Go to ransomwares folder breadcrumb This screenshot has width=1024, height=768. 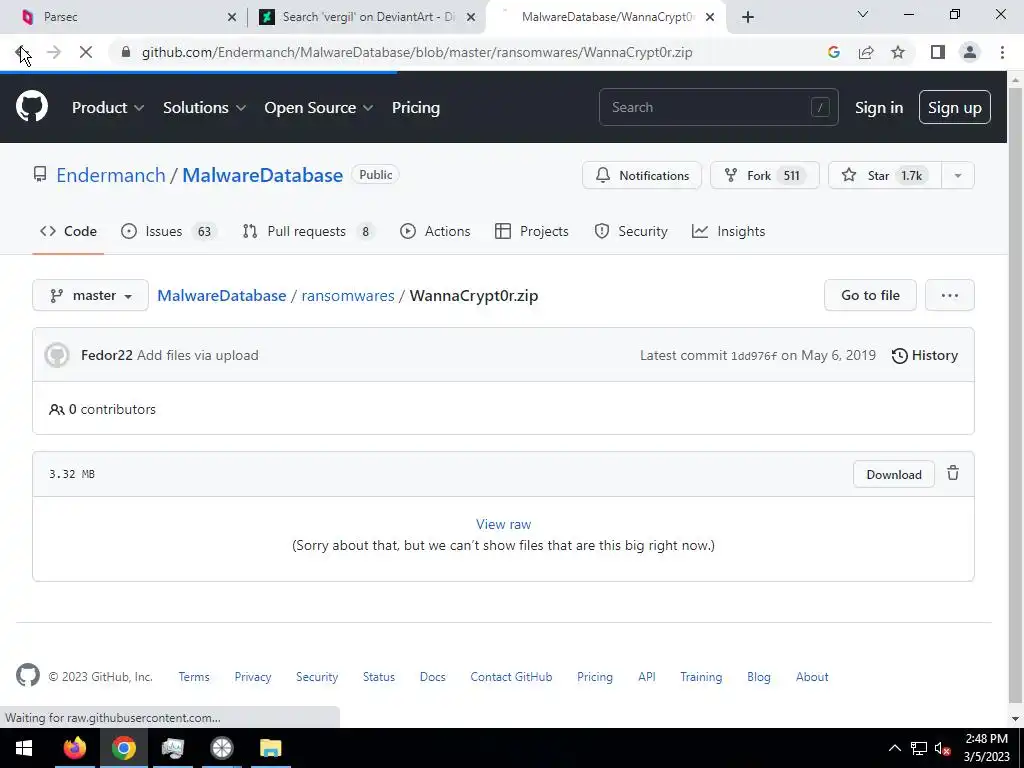348,295
